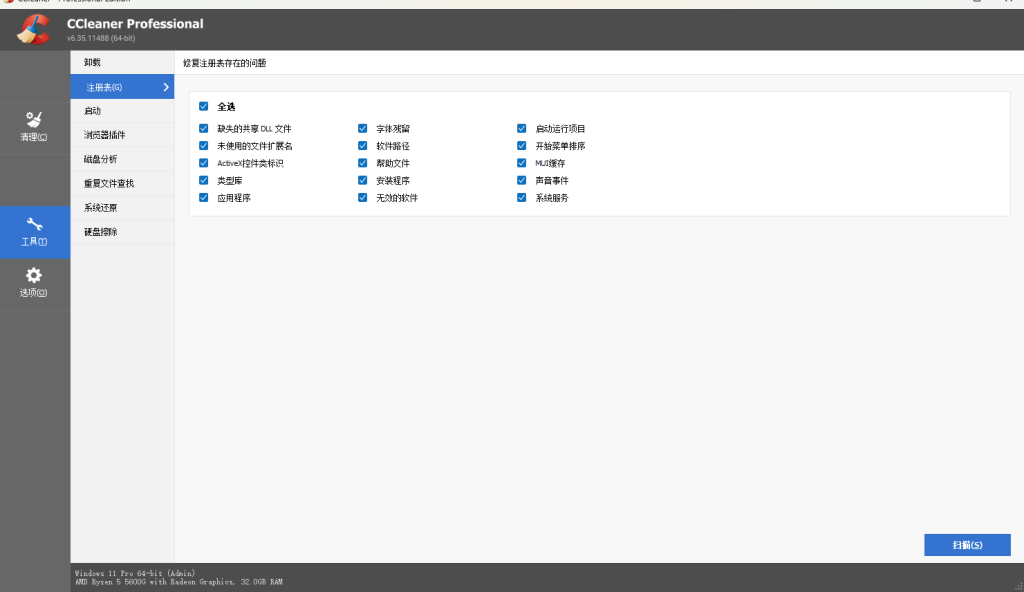1024x592 pixels.
Task: Open 浏览器插件 browser plugins section
Action: (105, 135)
